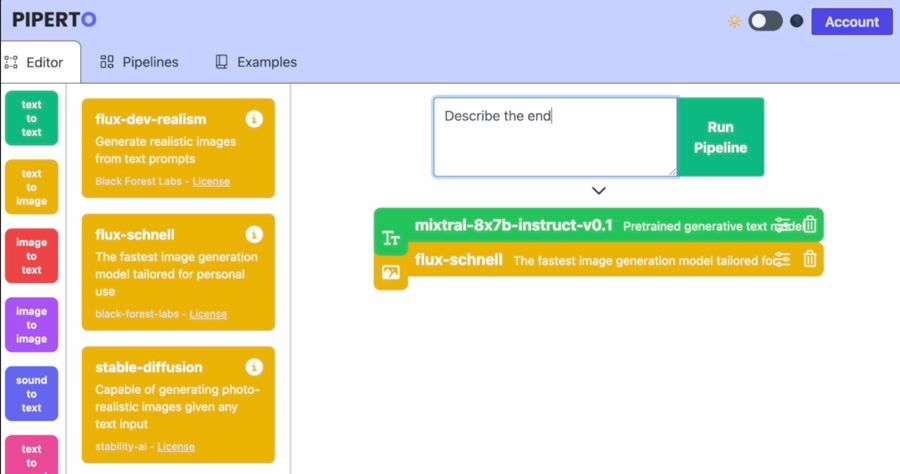The height and width of the screenshot is (474, 900).
Task: Click the sun light-mode icon
Action: click(734, 22)
